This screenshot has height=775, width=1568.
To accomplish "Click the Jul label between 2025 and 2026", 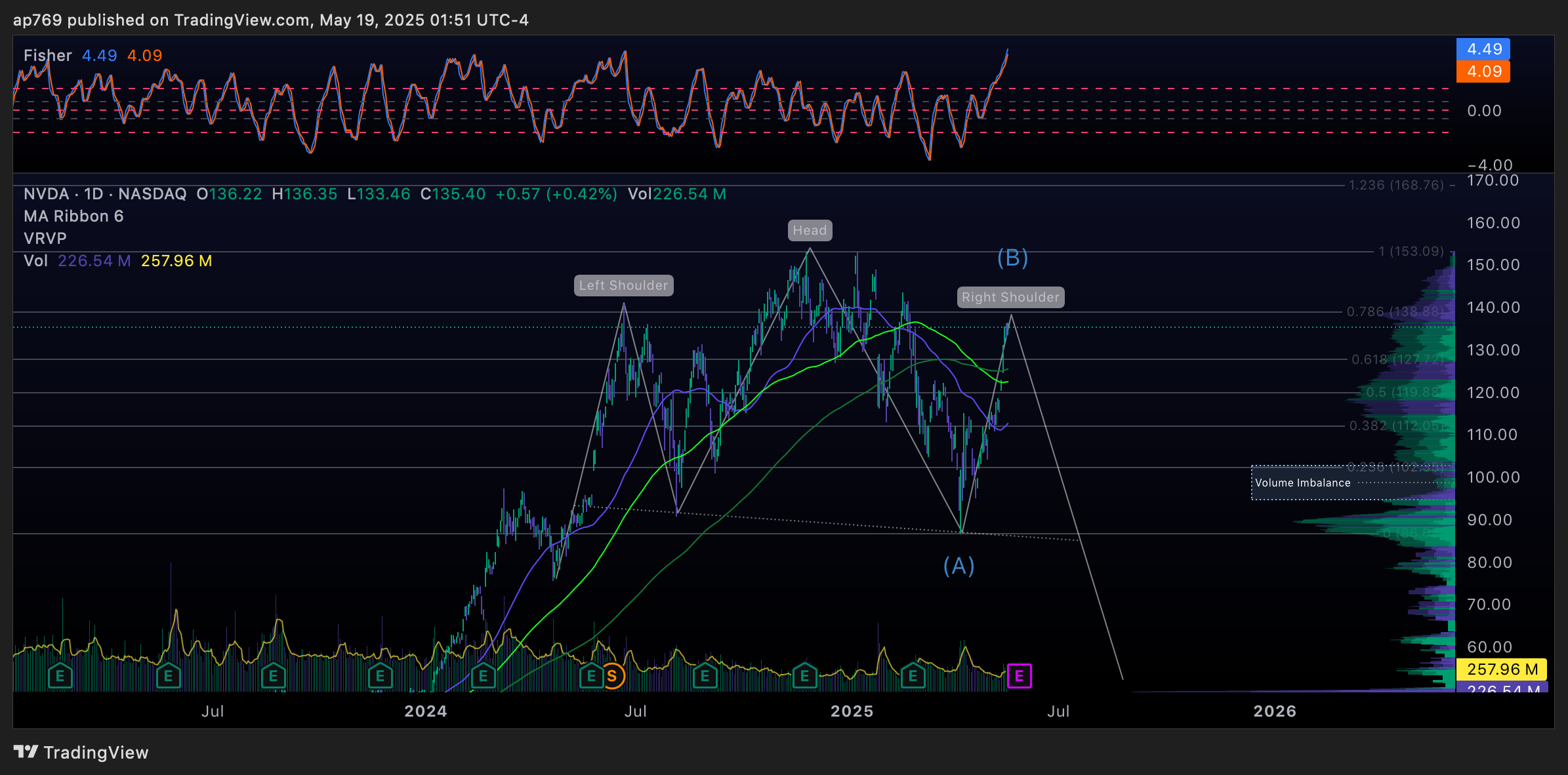I will (1058, 711).
